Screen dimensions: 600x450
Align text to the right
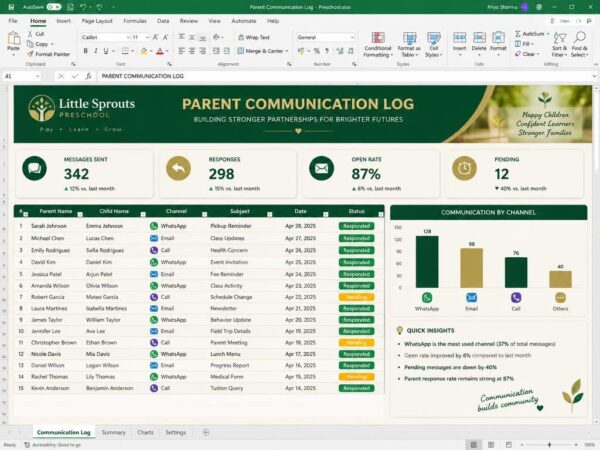[202, 51]
